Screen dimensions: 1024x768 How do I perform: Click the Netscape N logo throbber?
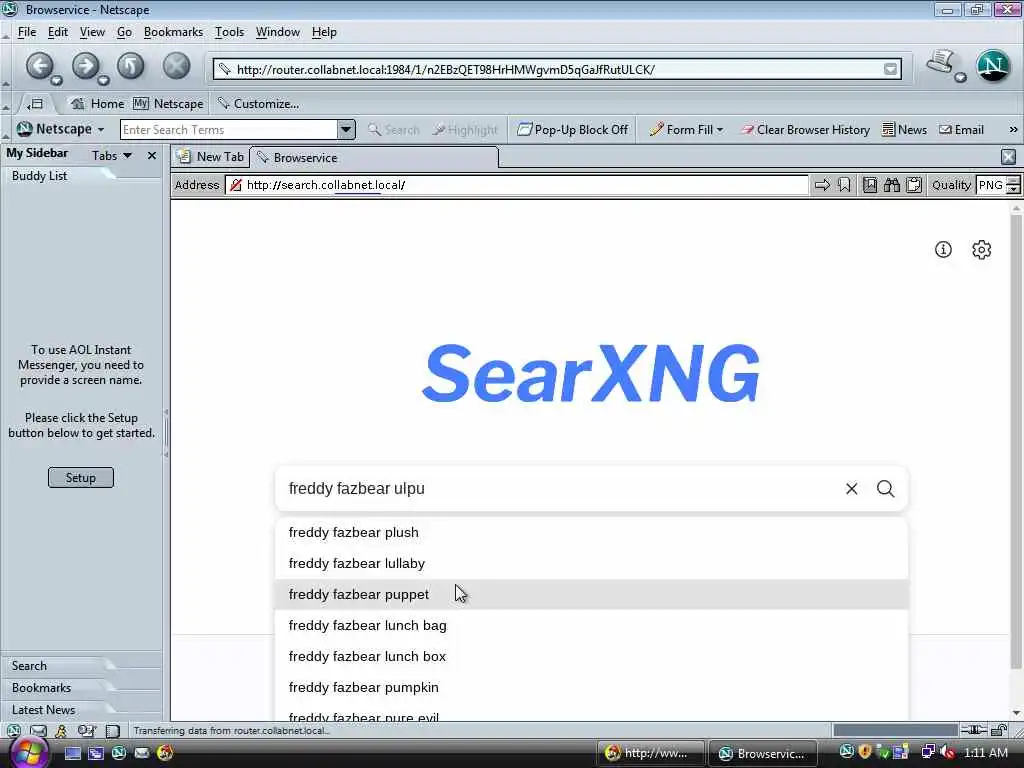click(993, 65)
